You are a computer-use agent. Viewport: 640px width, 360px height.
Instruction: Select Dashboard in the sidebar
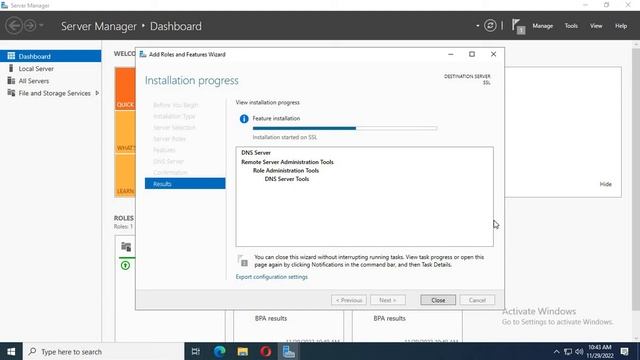[51, 56]
